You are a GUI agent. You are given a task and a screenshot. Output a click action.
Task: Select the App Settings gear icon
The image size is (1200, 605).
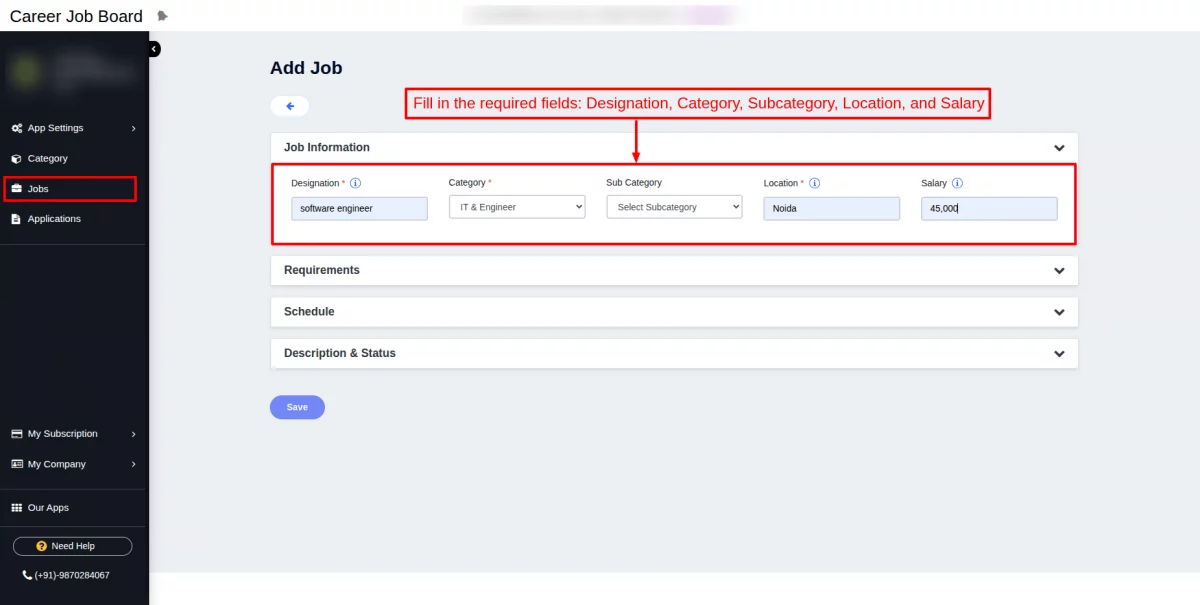click(16, 128)
